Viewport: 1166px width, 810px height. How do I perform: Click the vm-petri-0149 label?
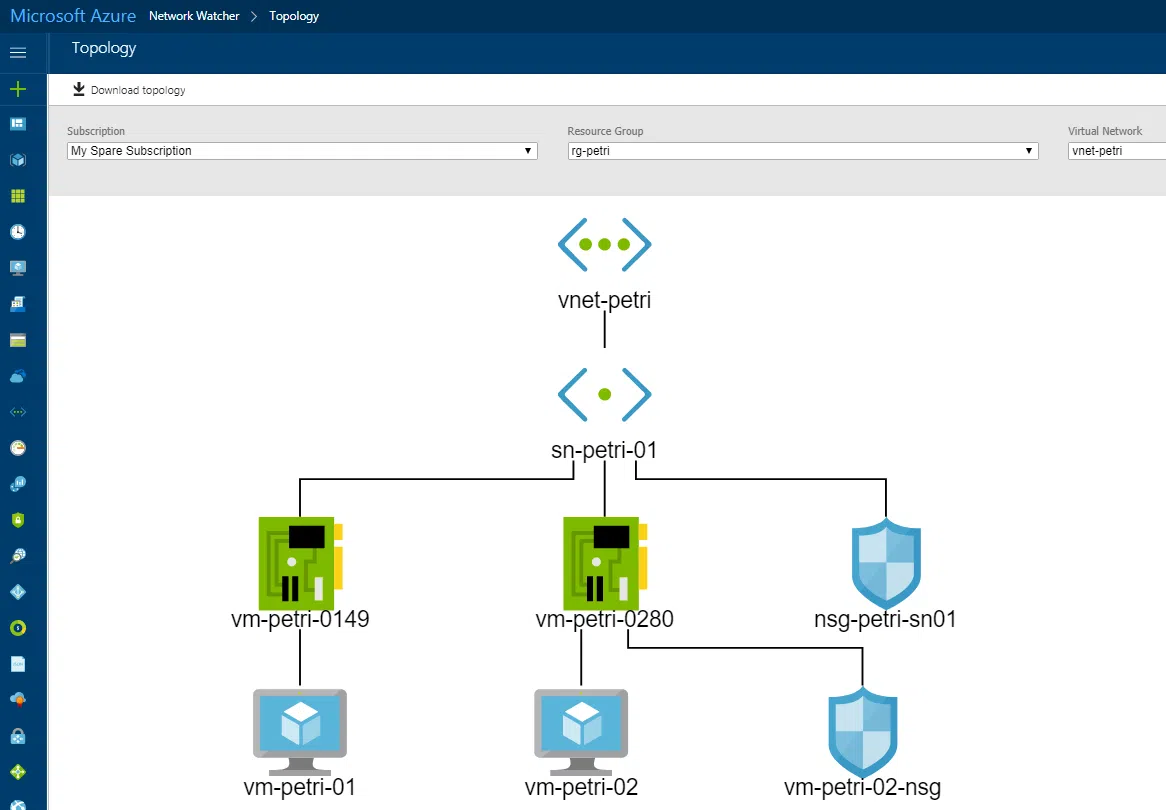point(300,619)
